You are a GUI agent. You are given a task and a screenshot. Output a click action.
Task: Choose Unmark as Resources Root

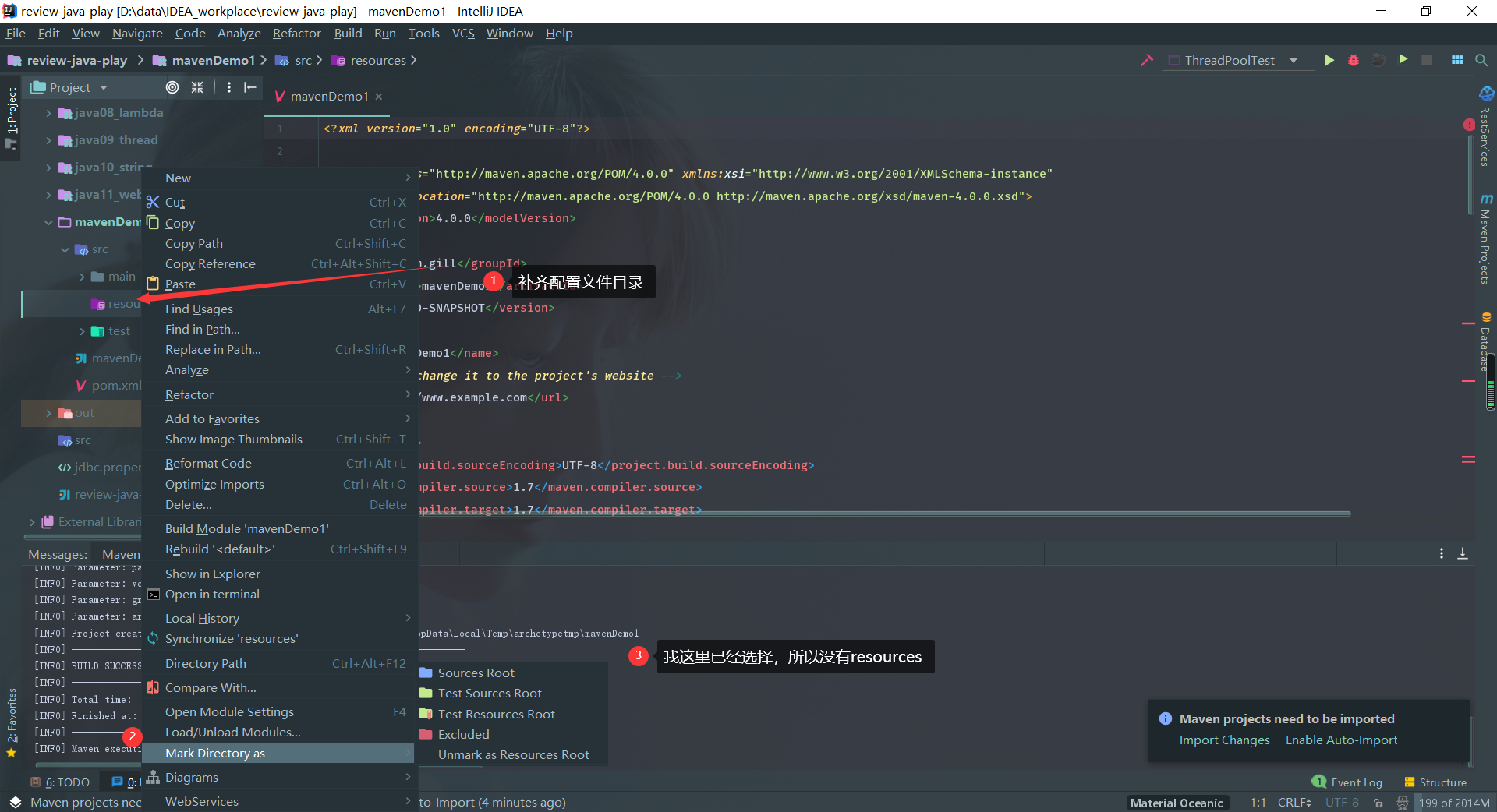coord(511,755)
